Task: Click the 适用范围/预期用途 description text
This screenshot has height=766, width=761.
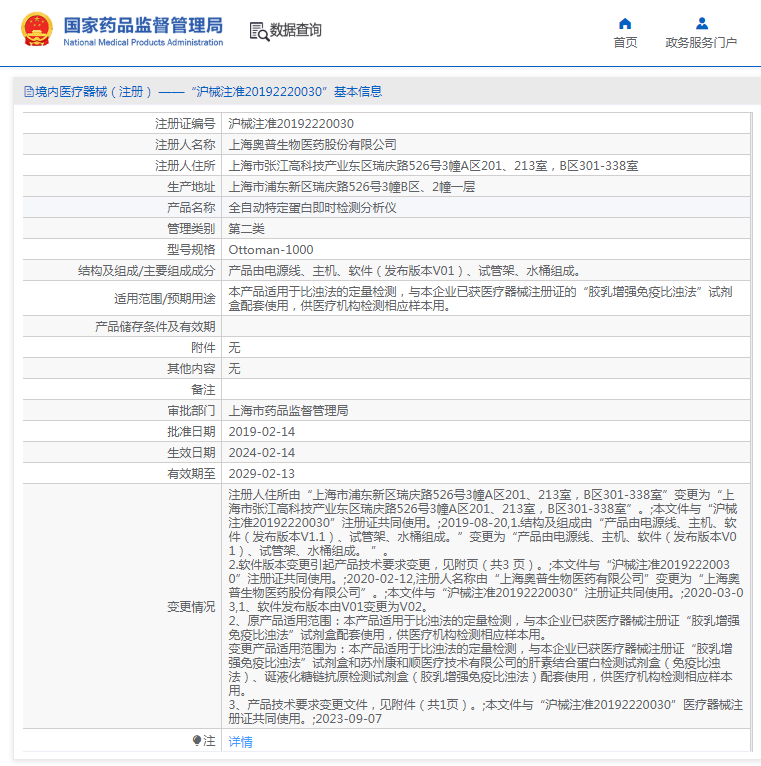Action: pyautogui.click(x=481, y=298)
